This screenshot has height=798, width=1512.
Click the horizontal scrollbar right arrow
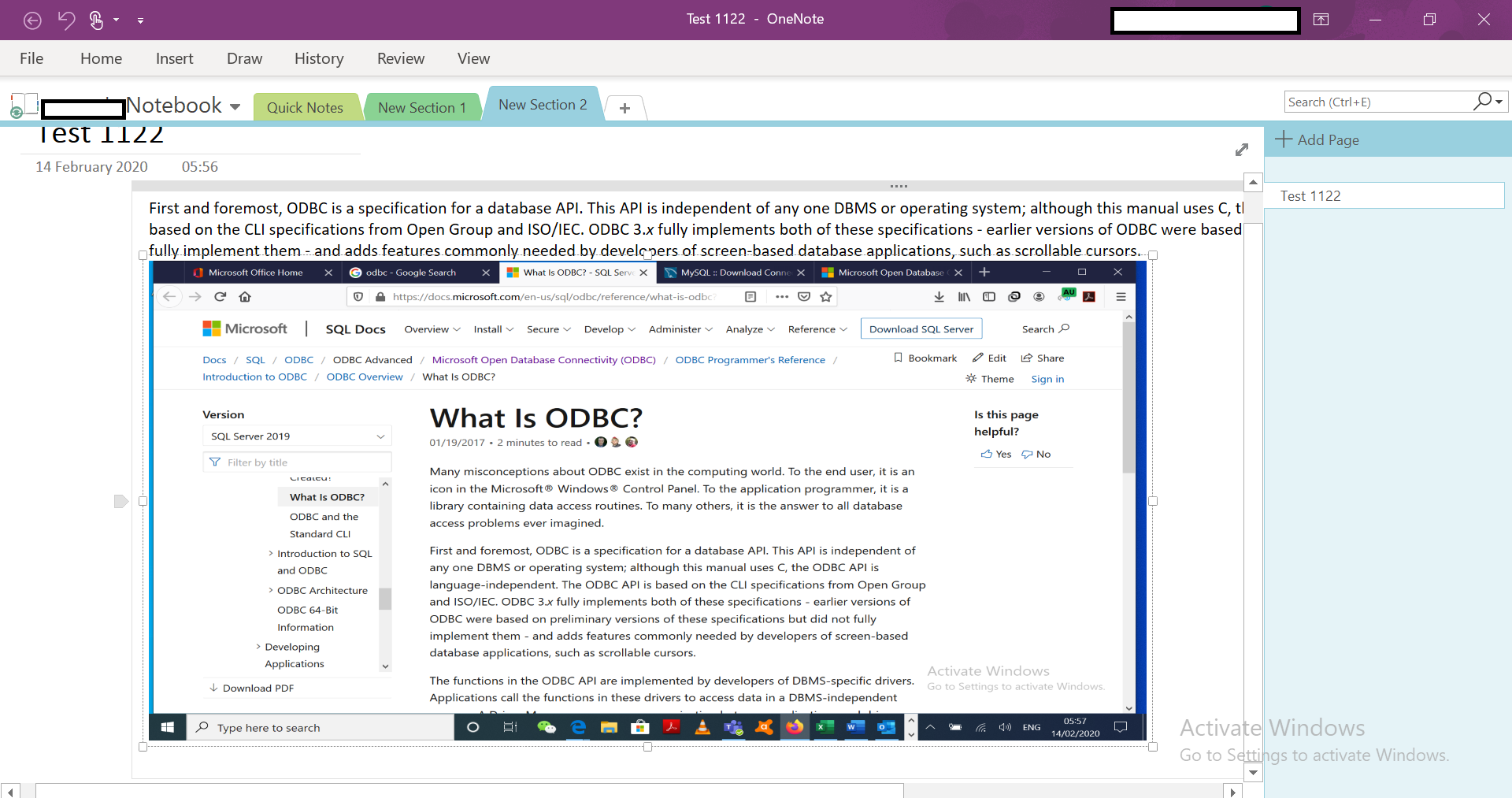point(1233,791)
